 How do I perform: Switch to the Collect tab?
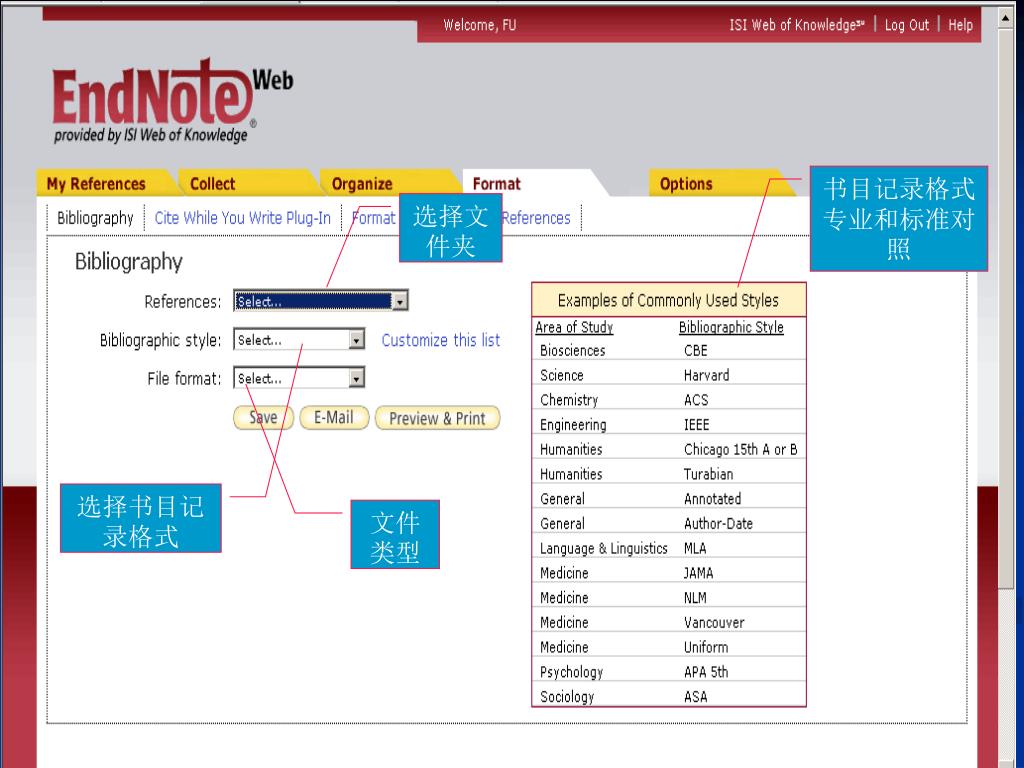pyautogui.click(x=212, y=184)
